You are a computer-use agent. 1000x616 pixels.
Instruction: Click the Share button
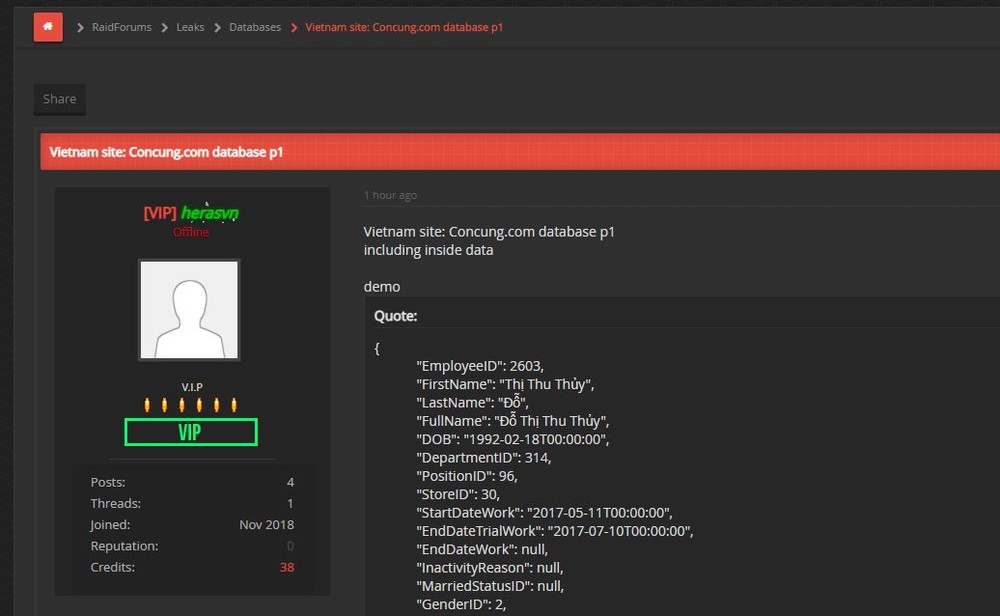59,99
